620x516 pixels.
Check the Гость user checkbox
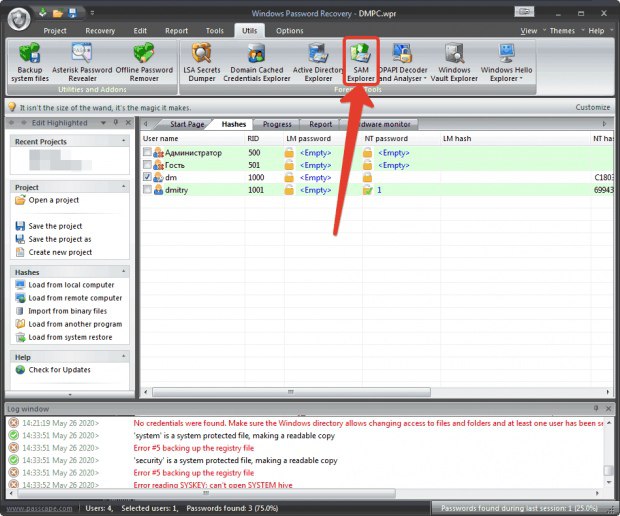pos(147,164)
